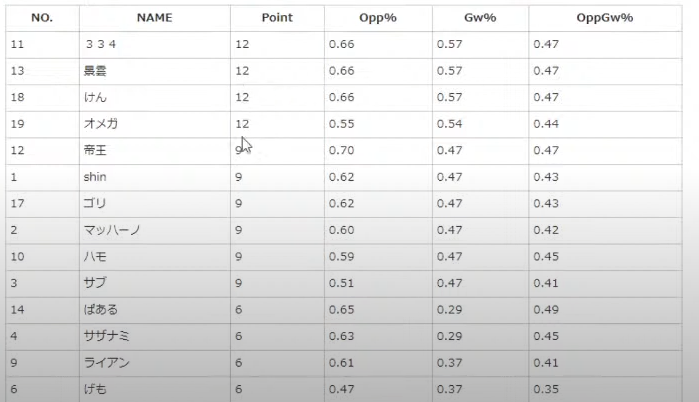
Task: Click the NO. column header
Action: tap(42, 18)
